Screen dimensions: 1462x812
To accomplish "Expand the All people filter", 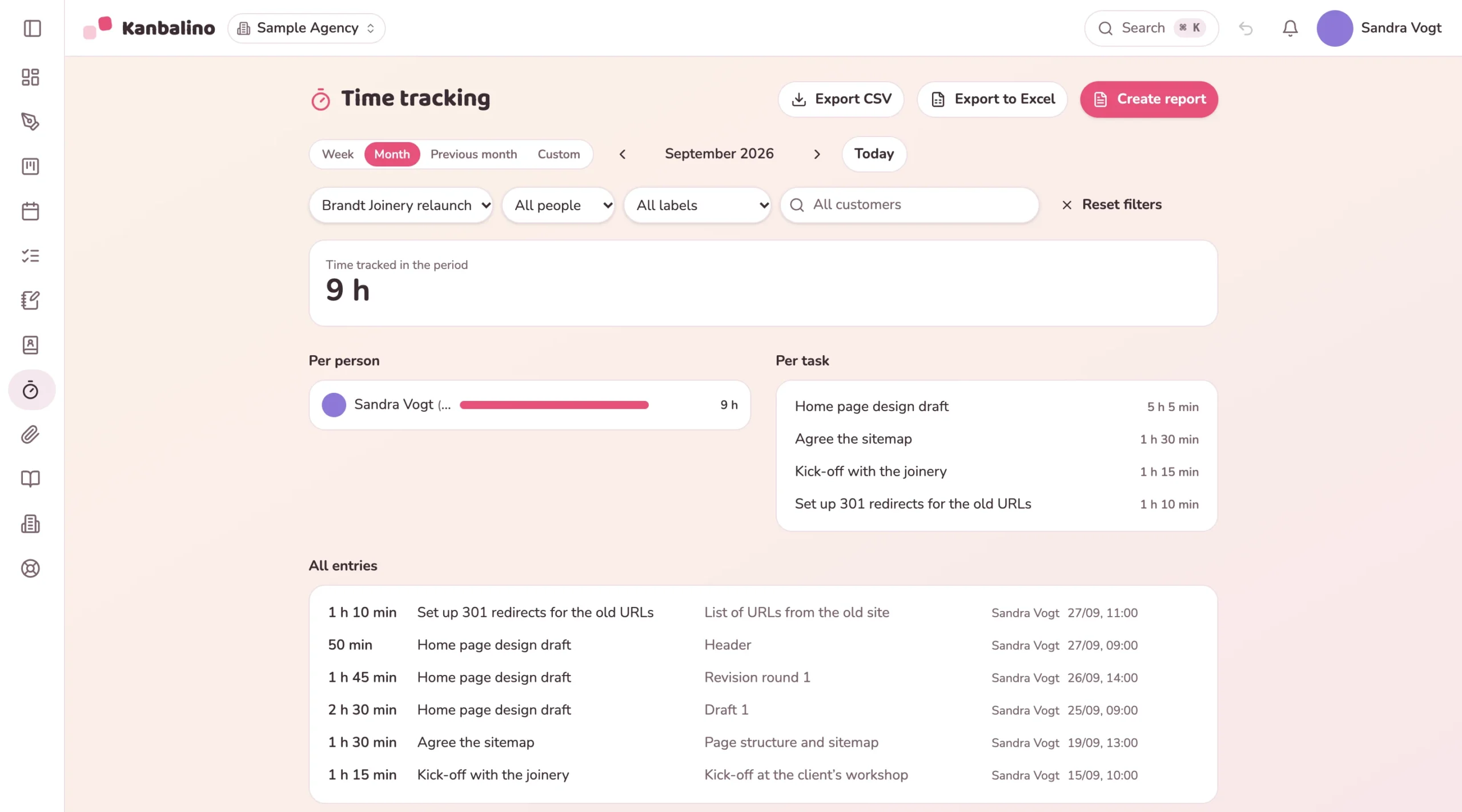I will 558,205.
